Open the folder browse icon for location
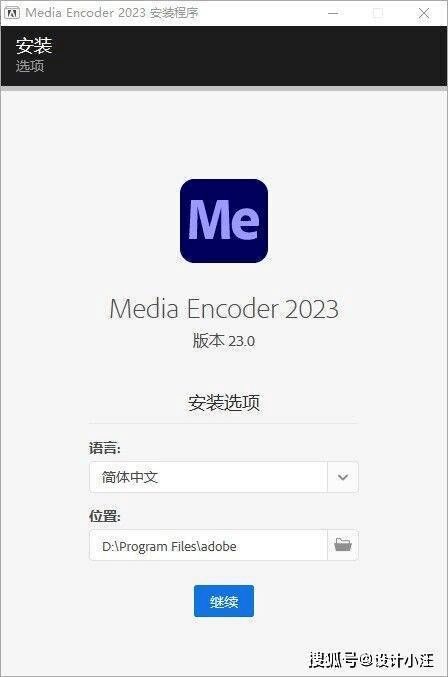Screen dimensions: 448x677 tap(343, 545)
